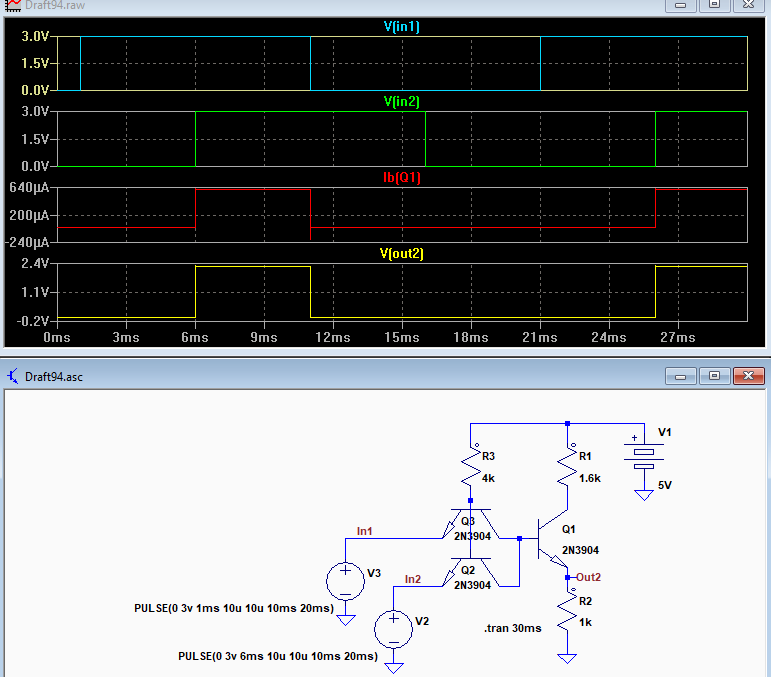Click the Draft94.raw waveform window icon

click(x=13, y=5)
